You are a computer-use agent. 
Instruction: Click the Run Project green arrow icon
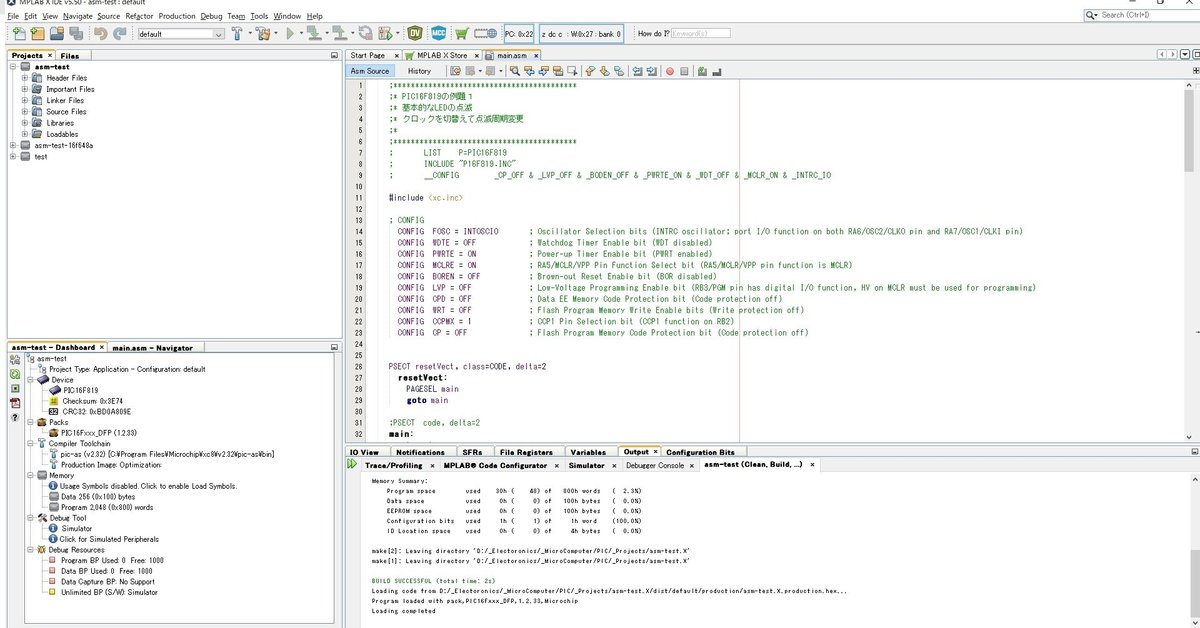click(290, 34)
